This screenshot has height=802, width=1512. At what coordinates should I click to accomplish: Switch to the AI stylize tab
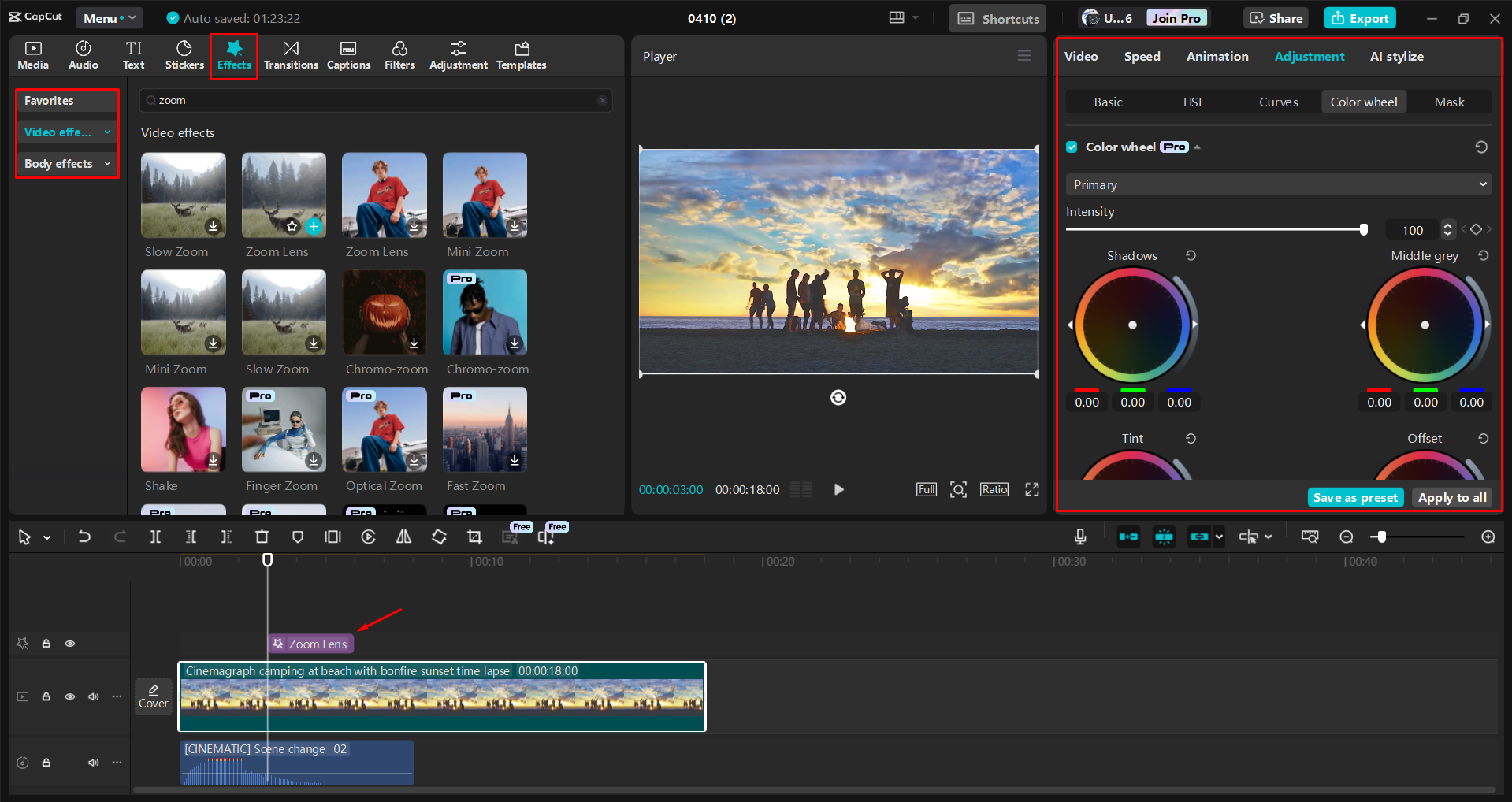click(1396, 56)
